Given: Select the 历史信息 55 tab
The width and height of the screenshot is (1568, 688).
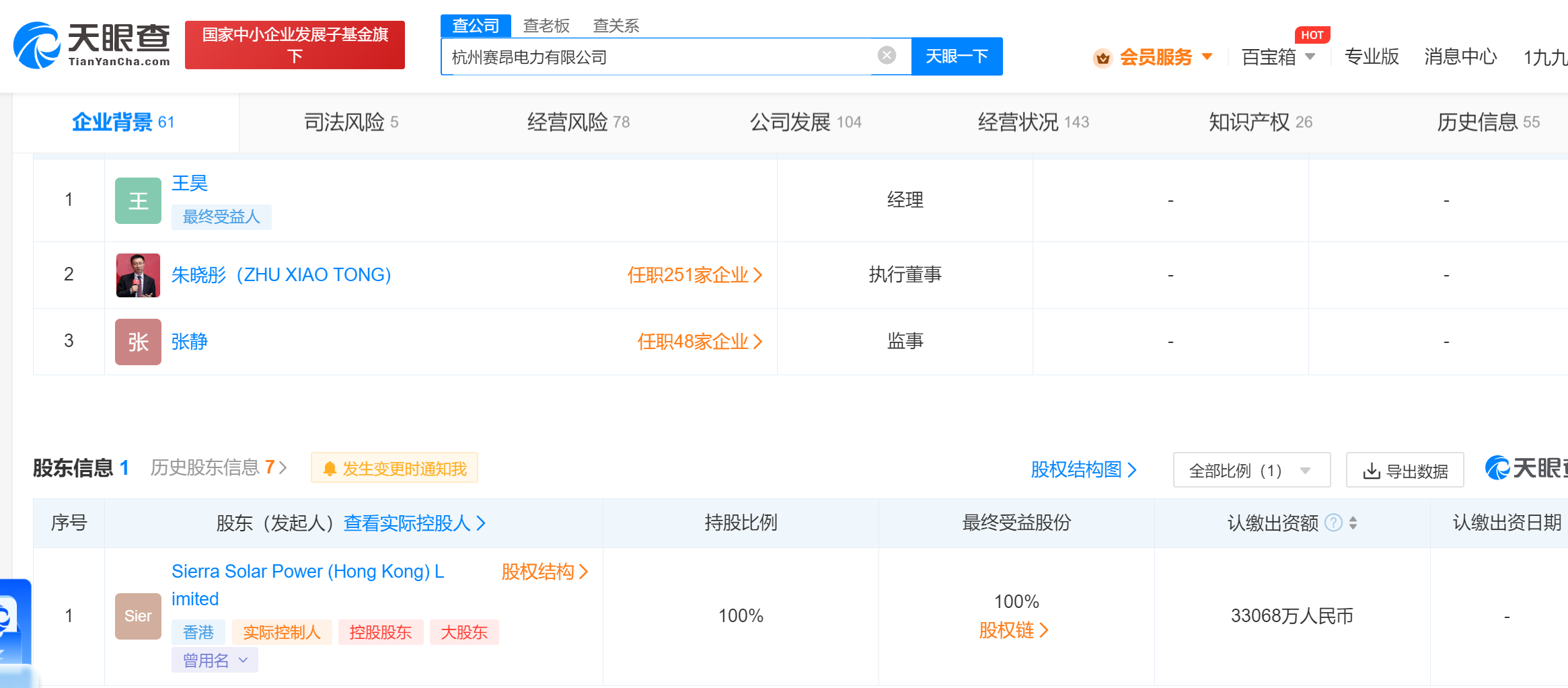Looking at the screenshot, I should [1488, 122].
